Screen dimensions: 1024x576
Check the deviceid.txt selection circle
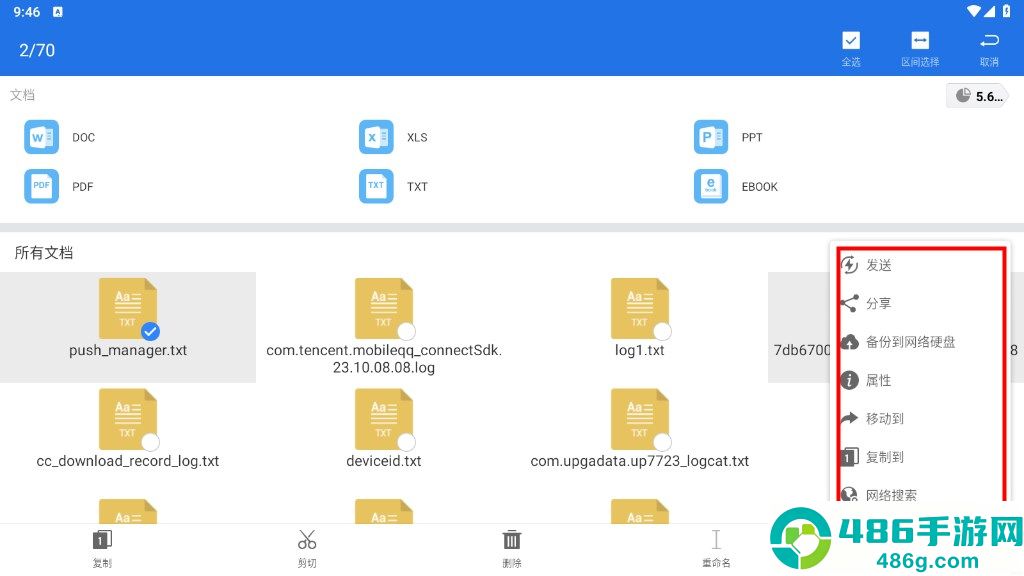tap(406, 442)
